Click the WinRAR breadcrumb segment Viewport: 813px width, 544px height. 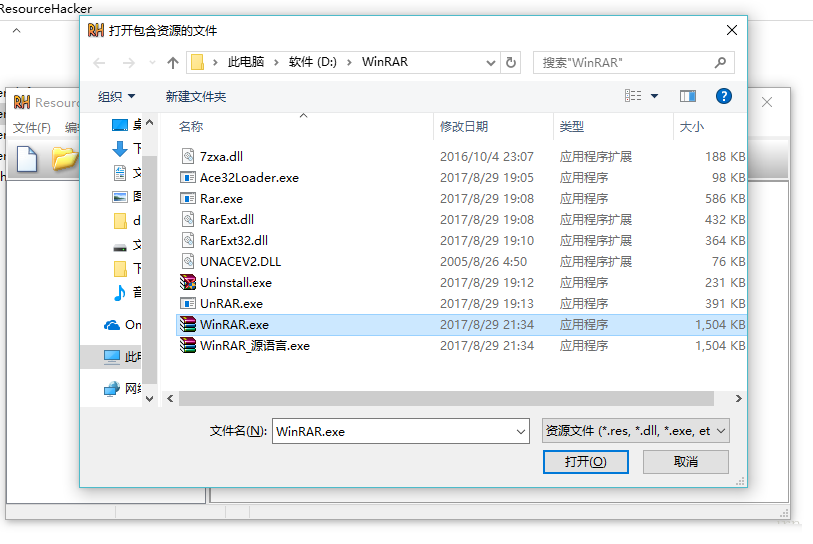pos(385,62)
